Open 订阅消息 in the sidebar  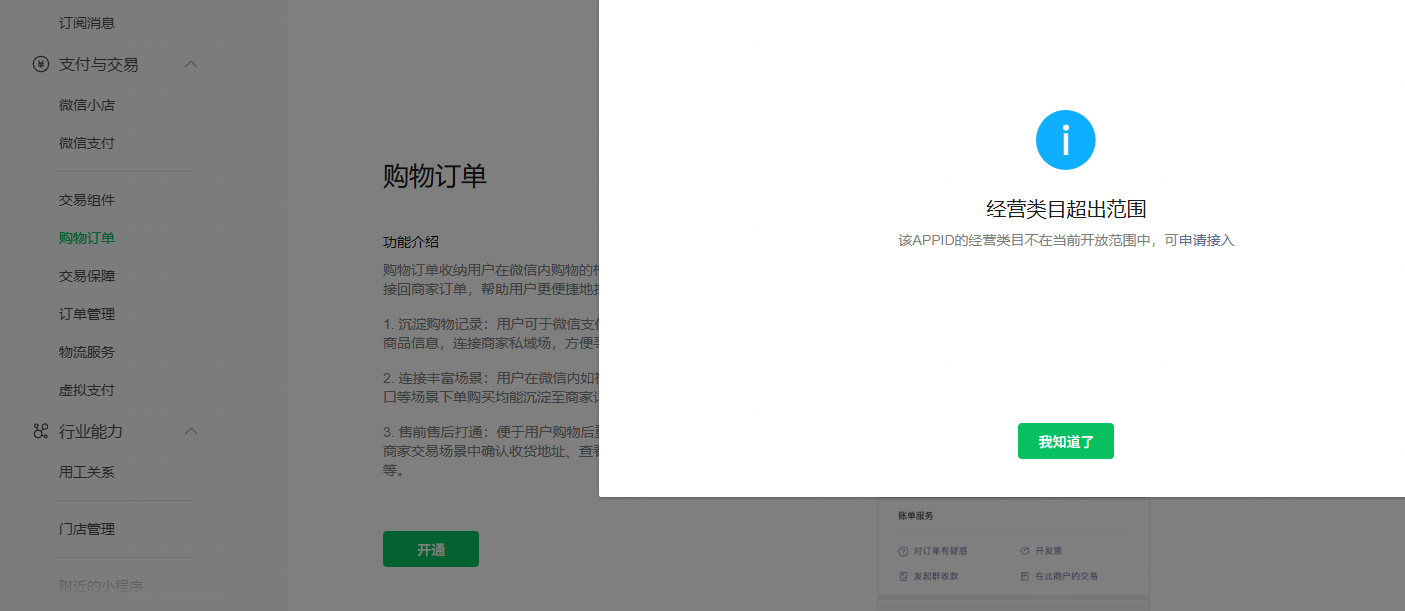[x=87, y=22]
